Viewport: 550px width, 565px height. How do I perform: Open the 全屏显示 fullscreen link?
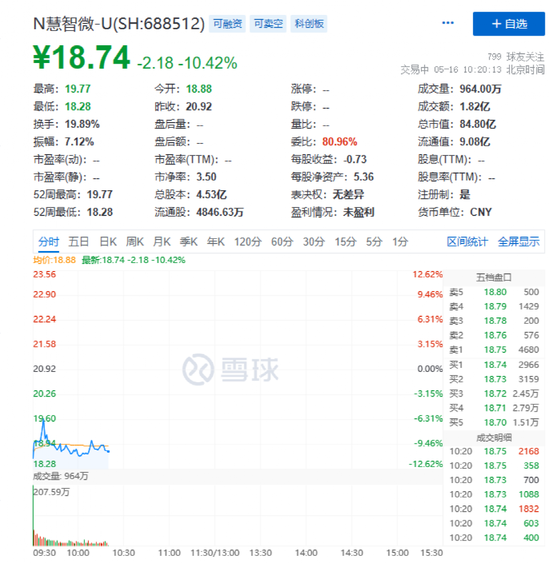[519, 241]
